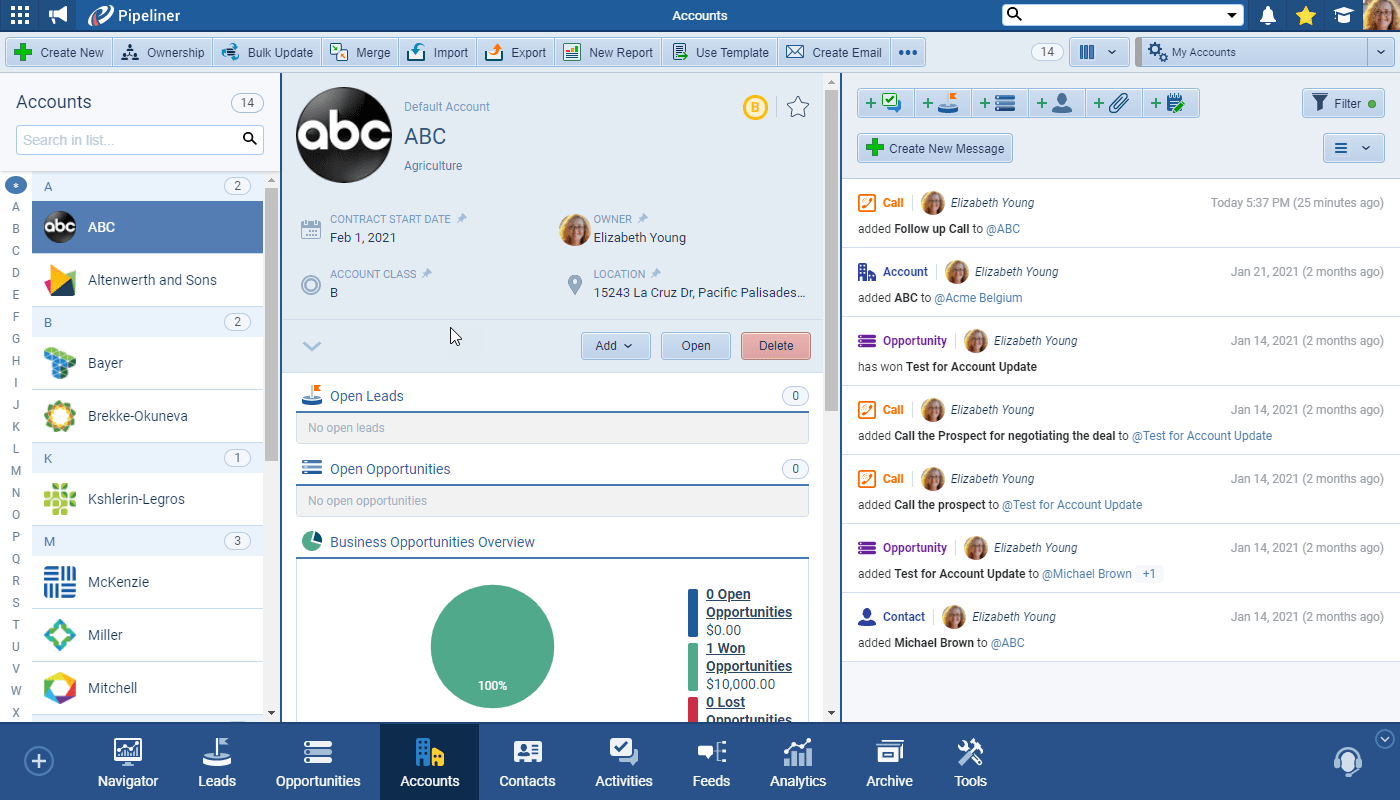Image resolution: width=1400 pixels, height=800 pixels.
Task: Click the add attachment paperclip icon
Action: (1113, 103)
